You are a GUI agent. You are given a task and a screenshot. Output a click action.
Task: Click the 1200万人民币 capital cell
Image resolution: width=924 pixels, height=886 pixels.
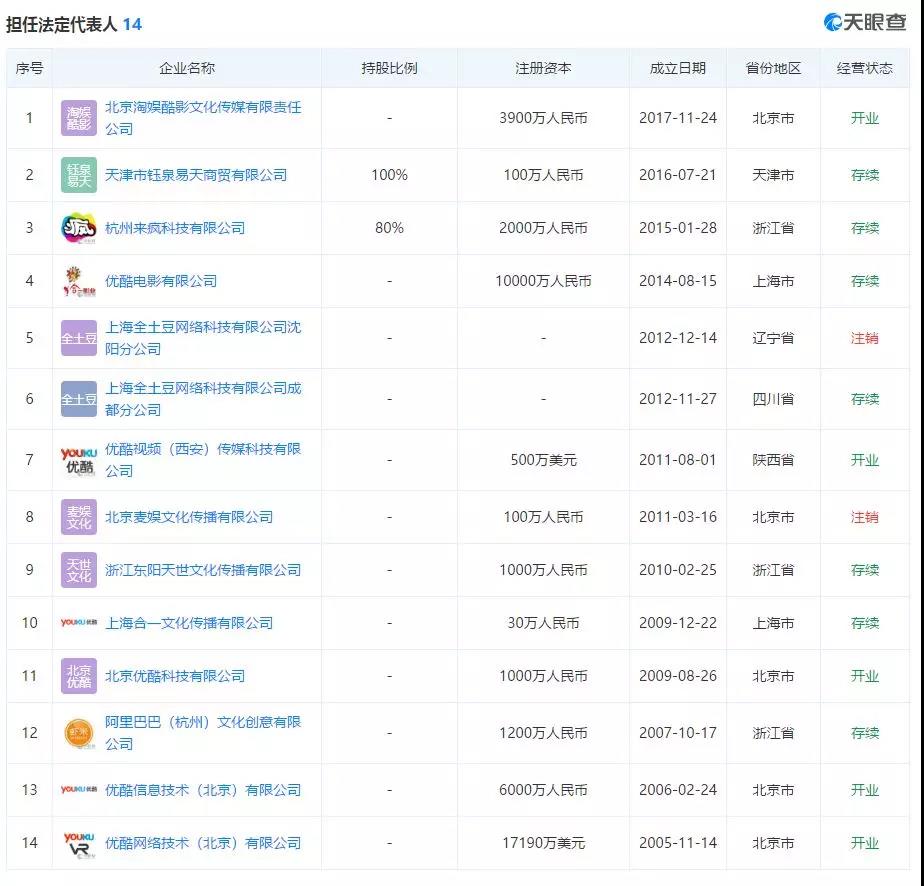tap(543, 733)
